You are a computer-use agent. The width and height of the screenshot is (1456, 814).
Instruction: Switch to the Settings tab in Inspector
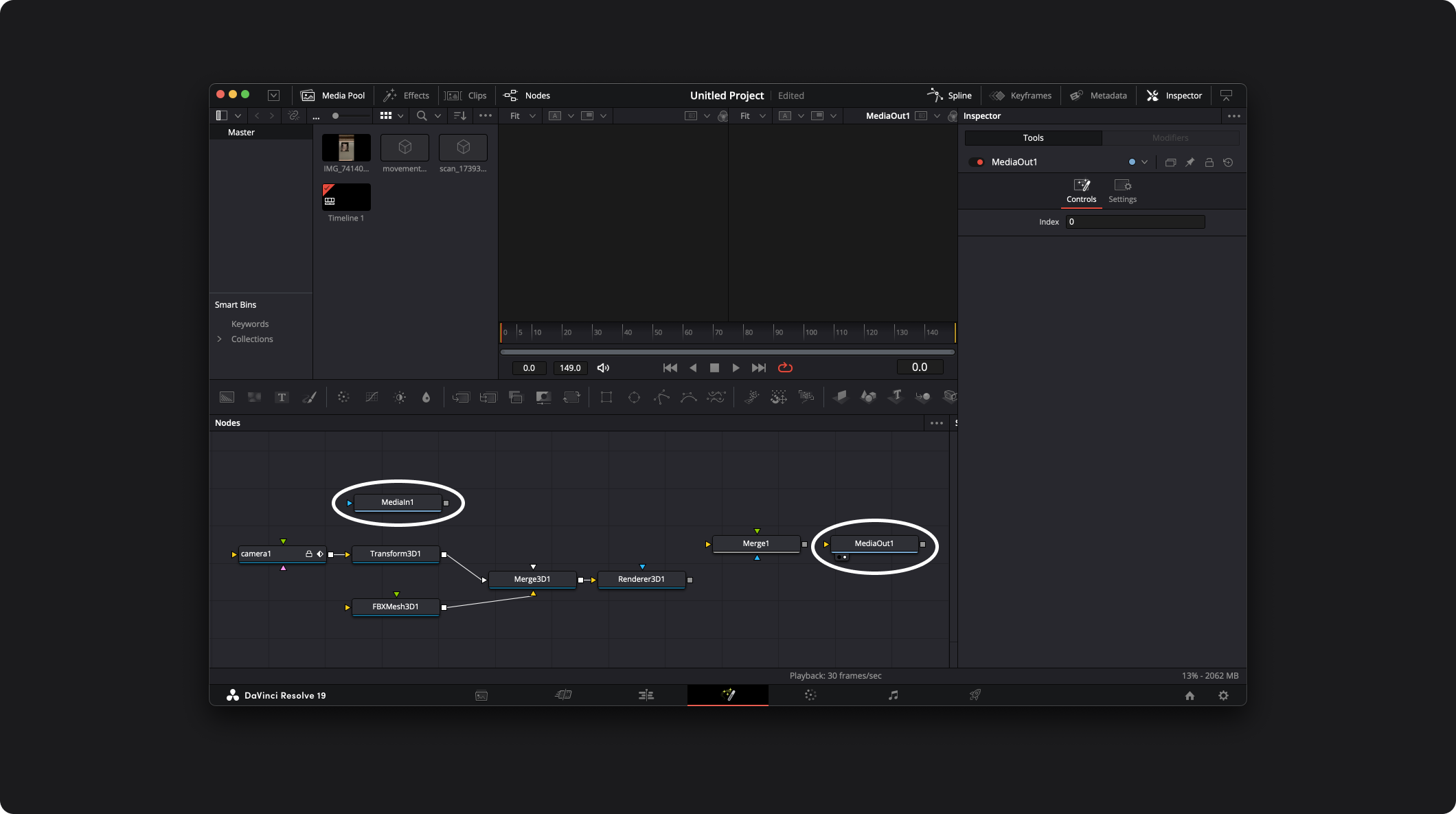(1122, 190)
